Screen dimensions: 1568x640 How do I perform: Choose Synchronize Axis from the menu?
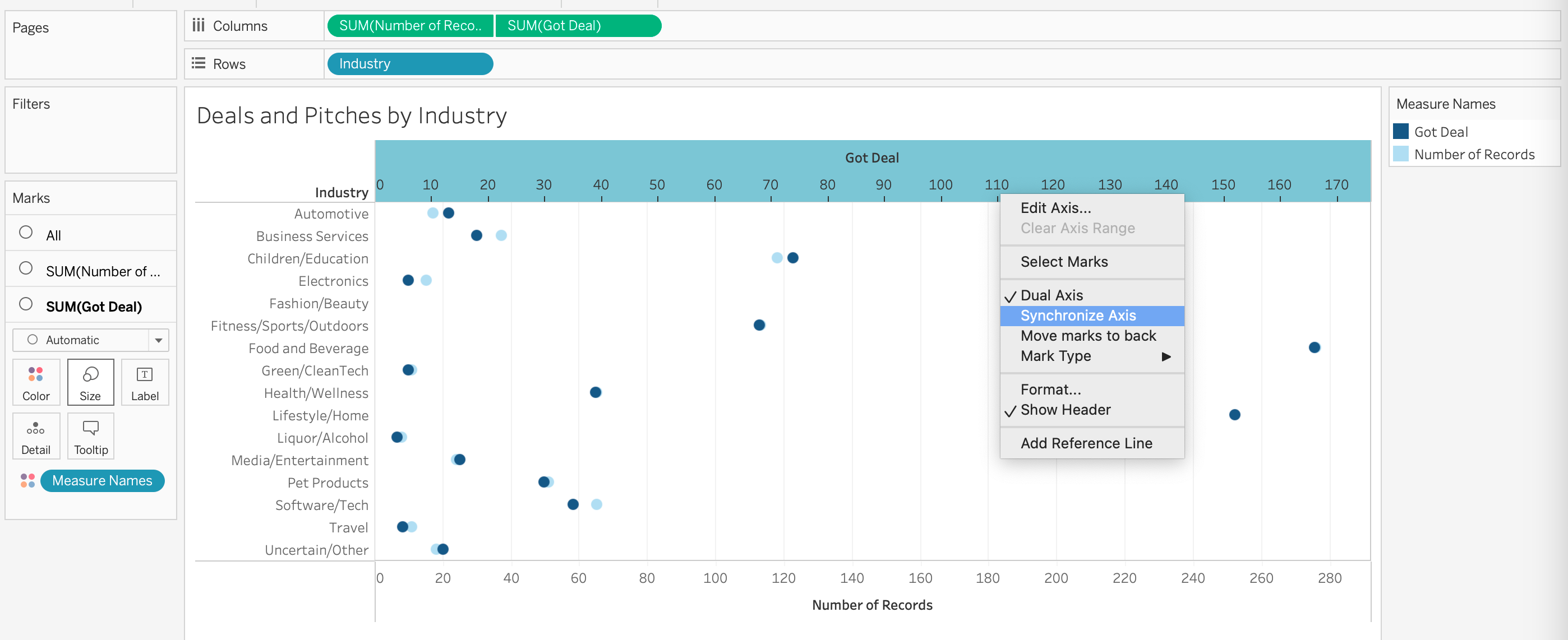coord(1077,316)
